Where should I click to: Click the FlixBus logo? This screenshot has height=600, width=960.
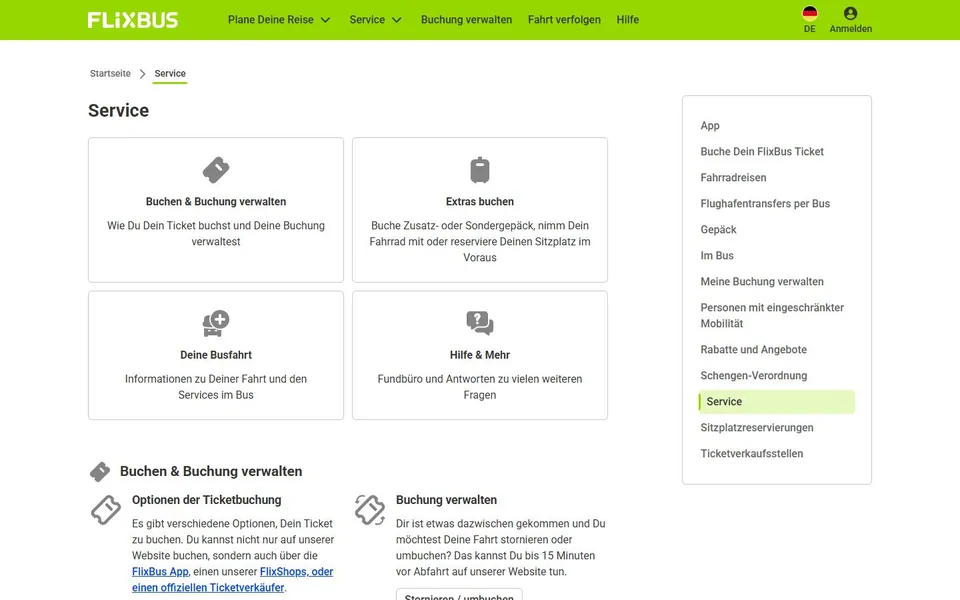coord(132,20)
